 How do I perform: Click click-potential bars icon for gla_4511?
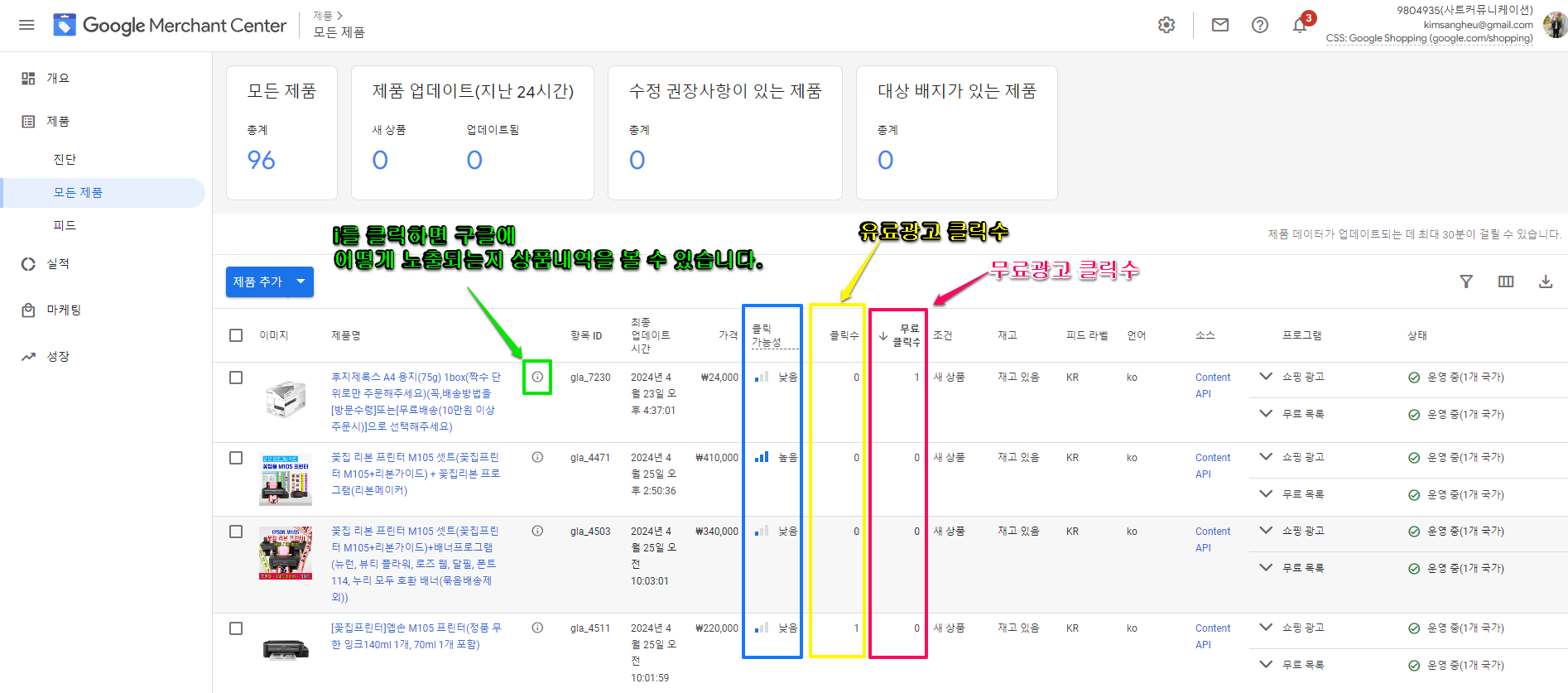click(762, 628)
